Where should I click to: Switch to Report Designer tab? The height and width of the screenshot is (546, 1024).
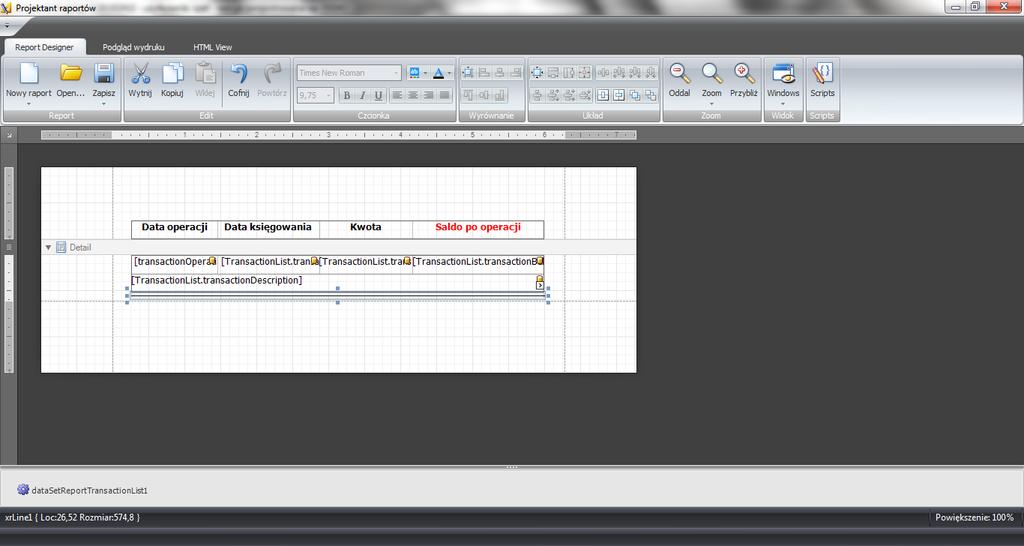[44, 47]
